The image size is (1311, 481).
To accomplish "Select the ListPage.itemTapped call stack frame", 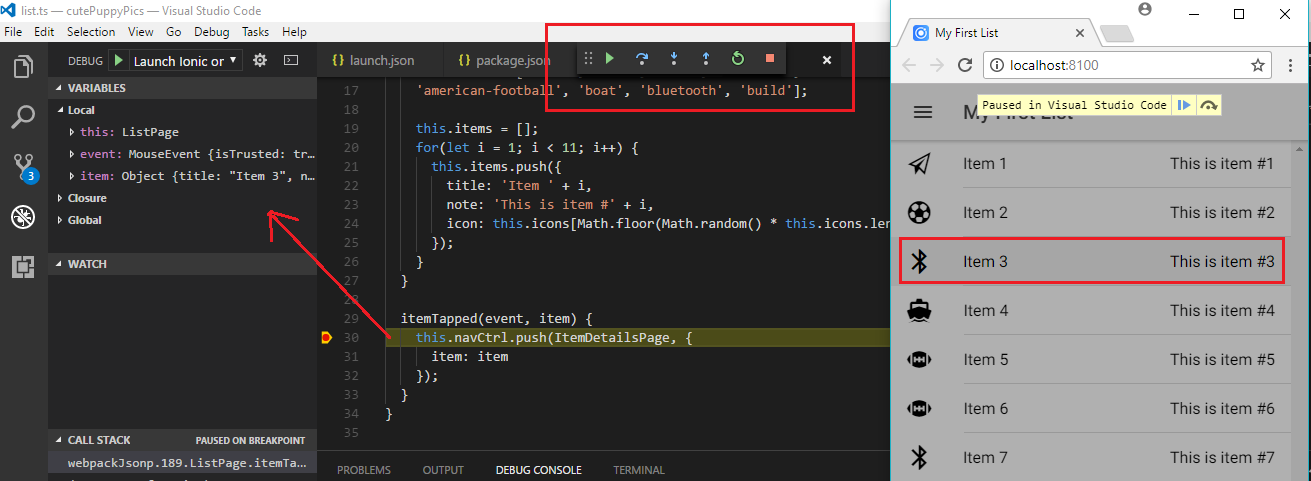I will pyautogui.click(x=182, y=463).
